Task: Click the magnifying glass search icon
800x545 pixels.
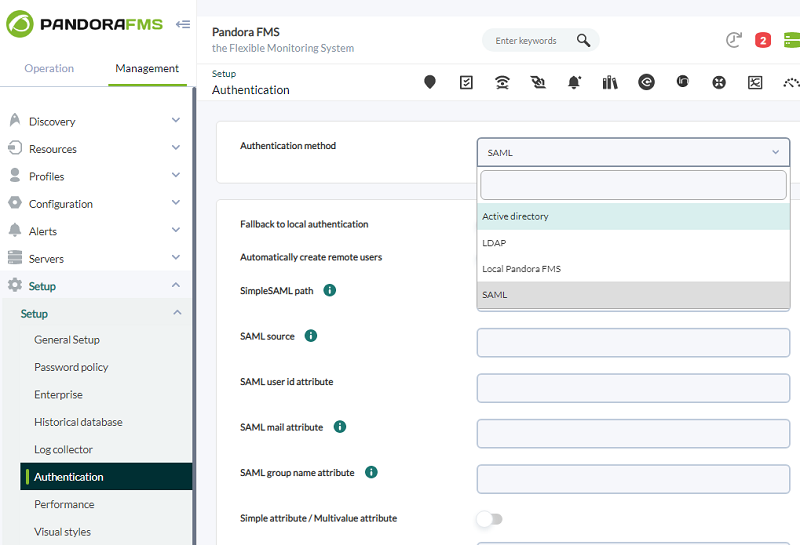Action: coord(583,40)
